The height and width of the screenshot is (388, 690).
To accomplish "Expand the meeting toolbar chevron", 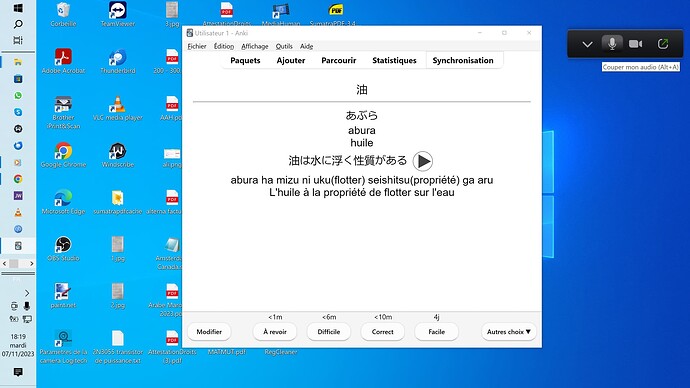I will (587, 44).
